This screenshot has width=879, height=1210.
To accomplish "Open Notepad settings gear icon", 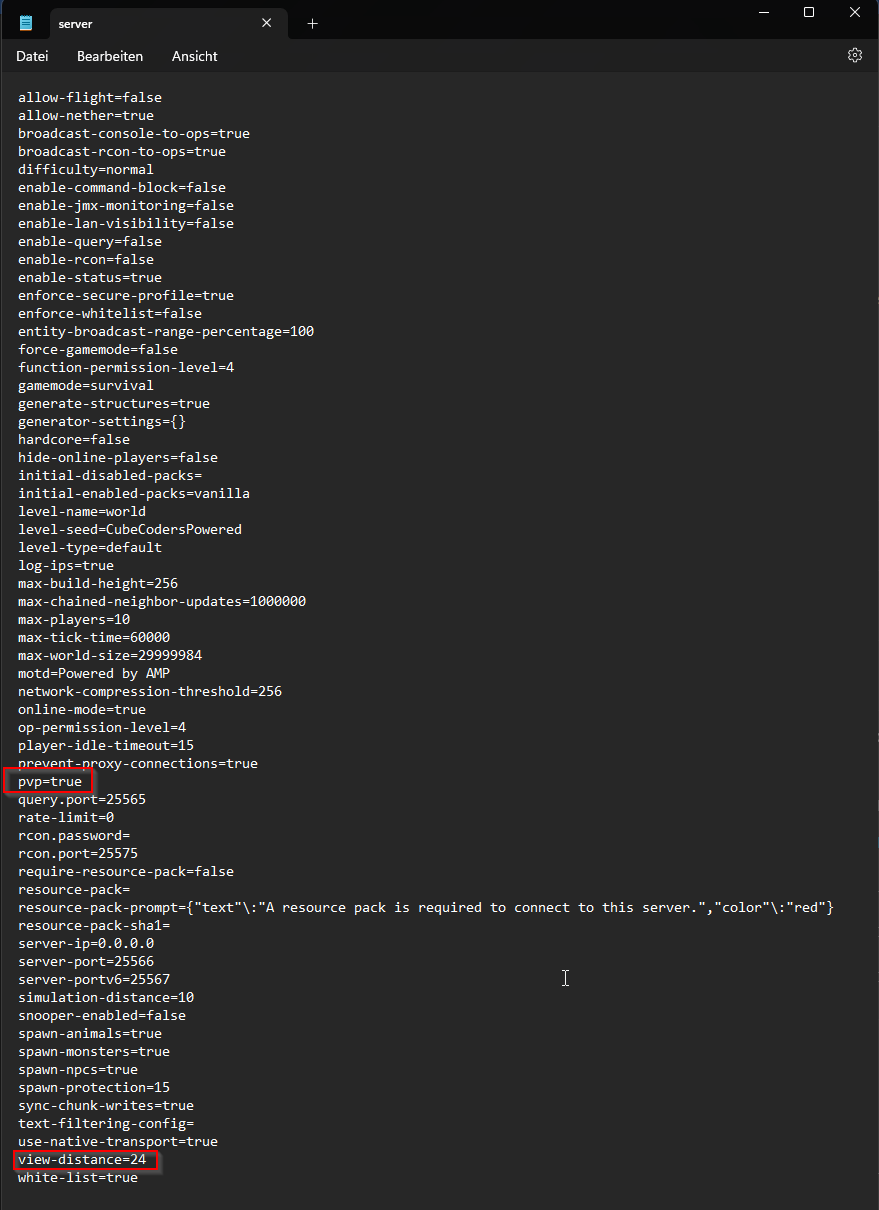I will pyautogui.click(x=855, y=56).
